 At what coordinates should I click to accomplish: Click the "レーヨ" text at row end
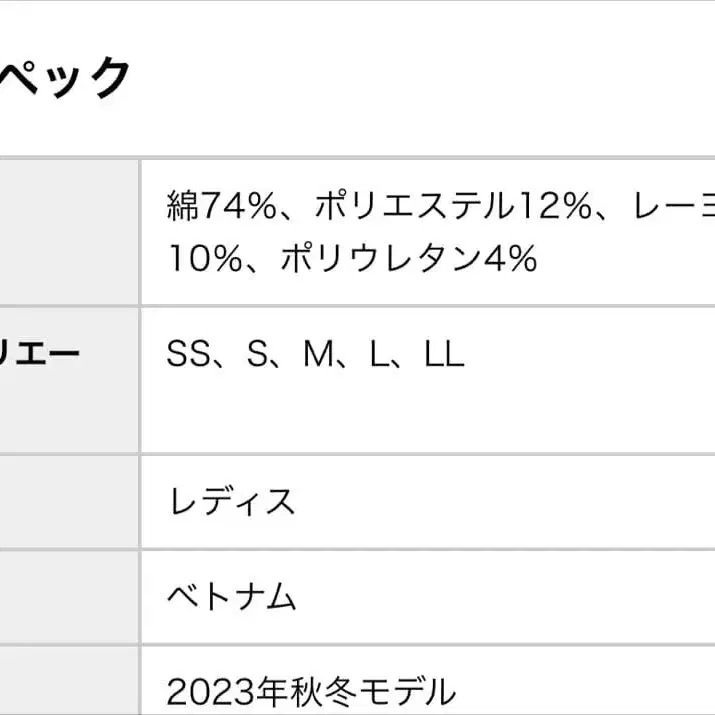[x=673, y=206]
